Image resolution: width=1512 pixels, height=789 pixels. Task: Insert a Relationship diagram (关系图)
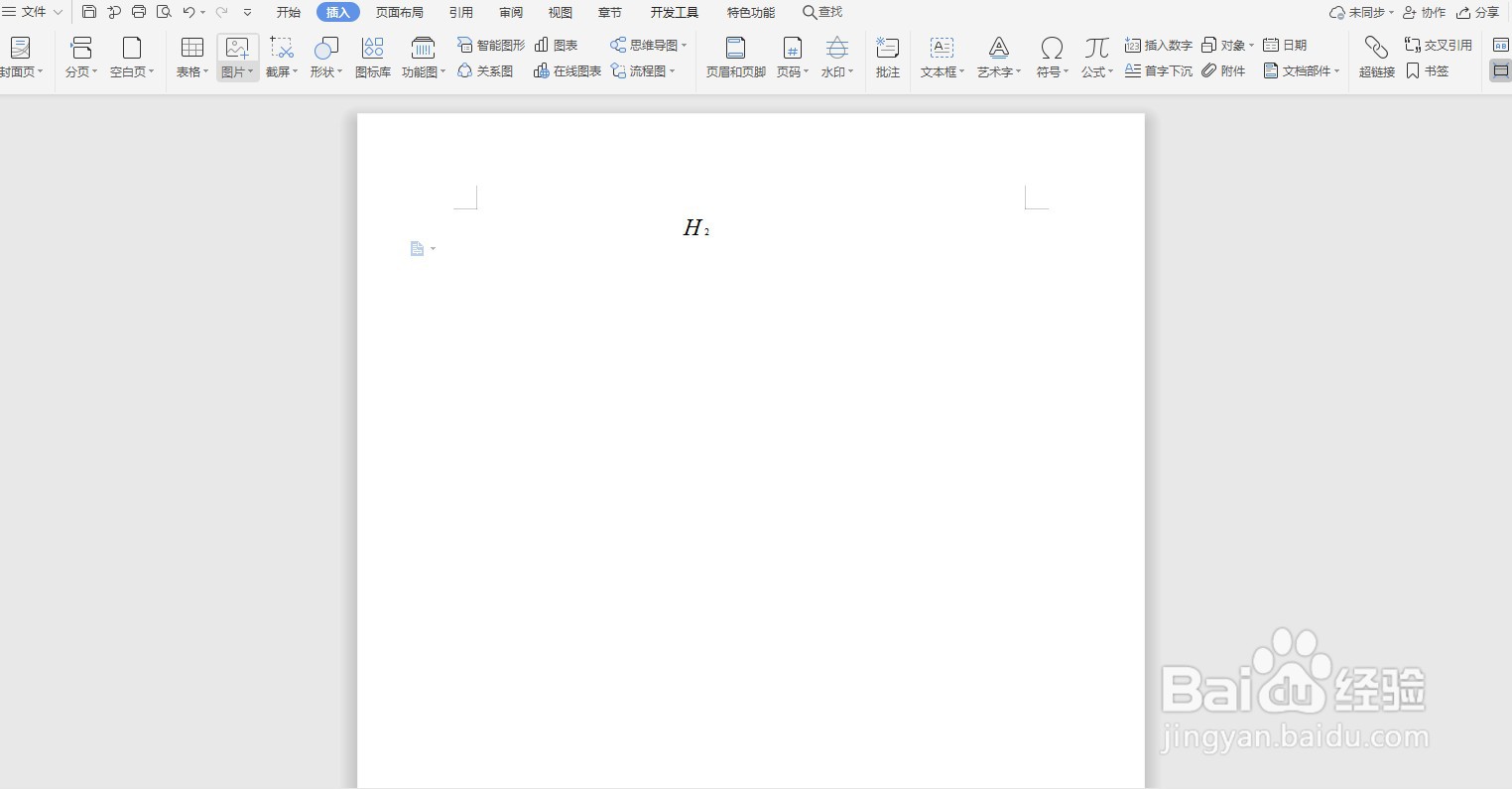click(485, 71)
